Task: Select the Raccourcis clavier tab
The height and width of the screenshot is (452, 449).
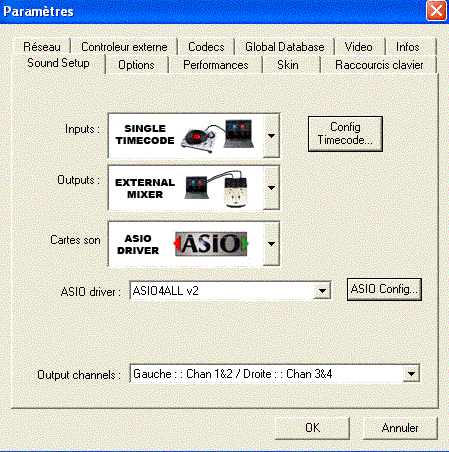Action: [379, 65]
